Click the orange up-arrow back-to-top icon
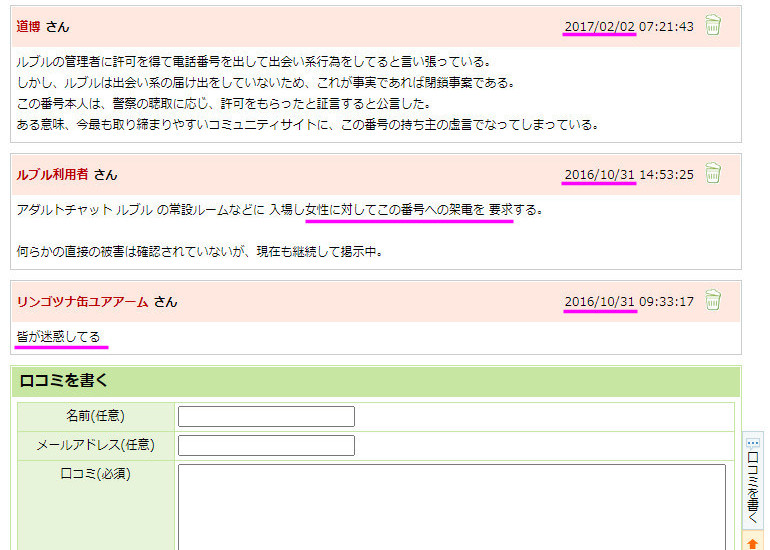Screen dimensions: 770x550 point(752,543)
